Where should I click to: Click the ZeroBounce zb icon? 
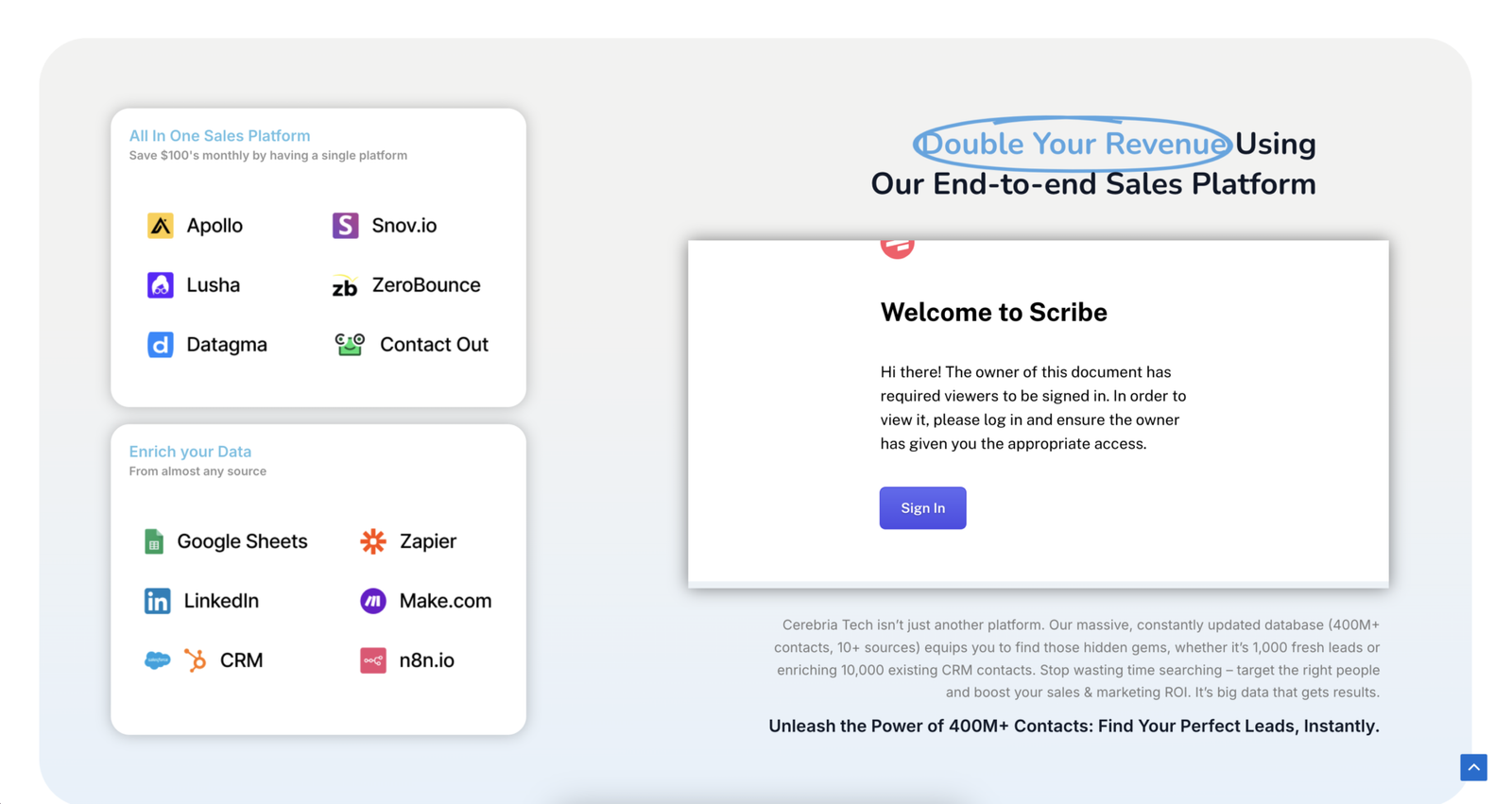[345, 286]
